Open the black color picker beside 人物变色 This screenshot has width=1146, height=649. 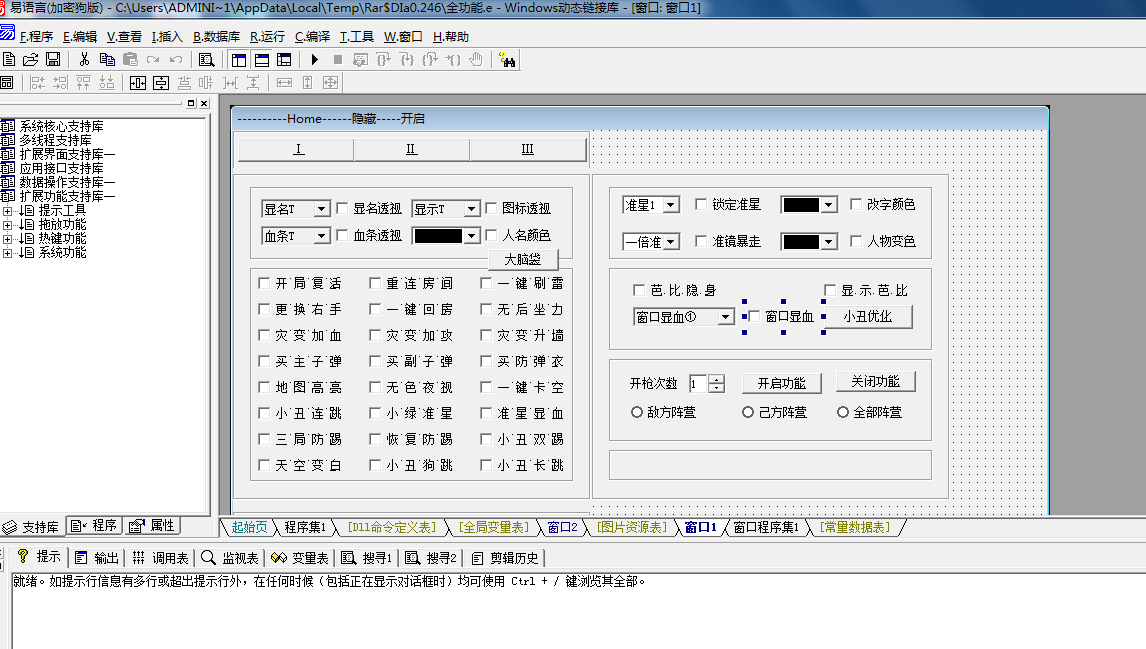pos(809,241)
